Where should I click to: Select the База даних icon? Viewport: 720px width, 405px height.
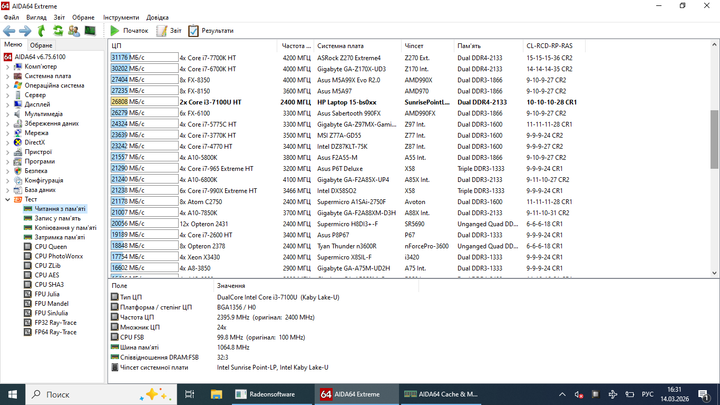[18, 190]
